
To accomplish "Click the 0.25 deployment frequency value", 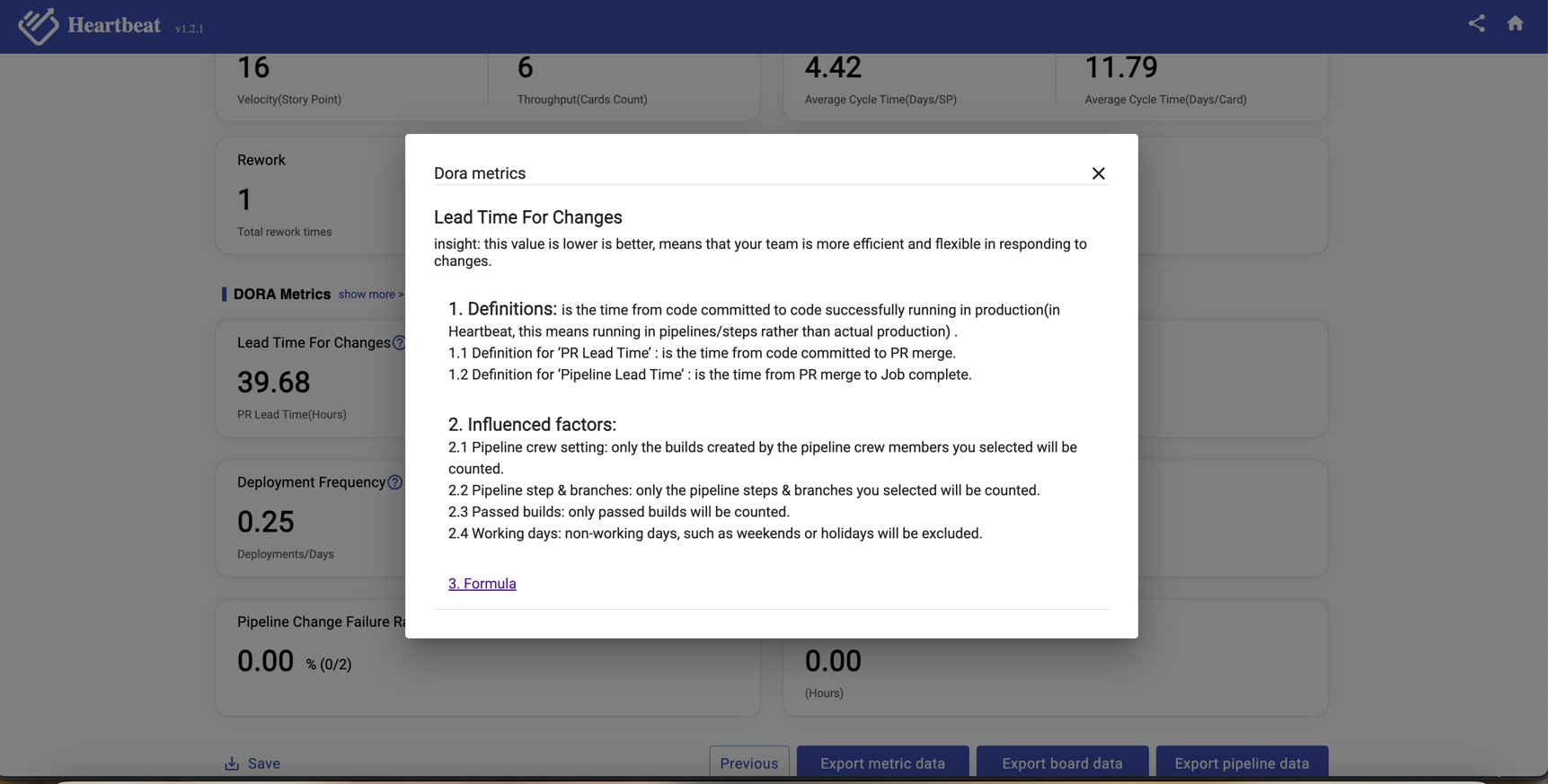I will (266, 522).
